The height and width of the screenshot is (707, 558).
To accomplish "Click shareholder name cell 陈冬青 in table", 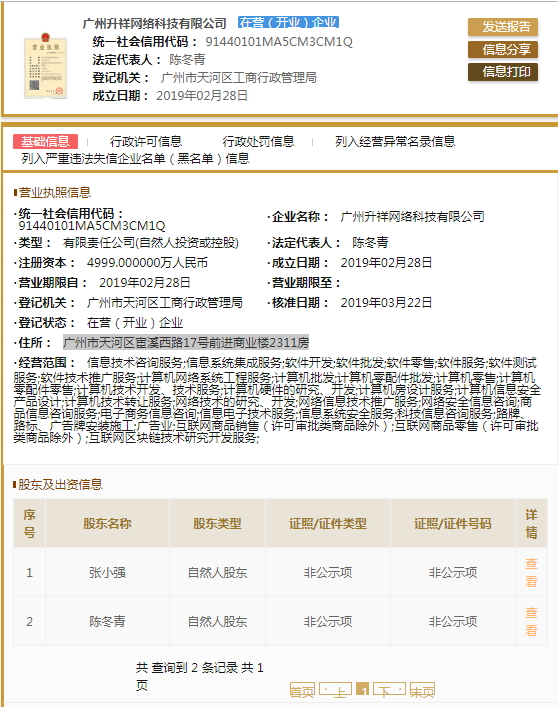I will point(107,622).
